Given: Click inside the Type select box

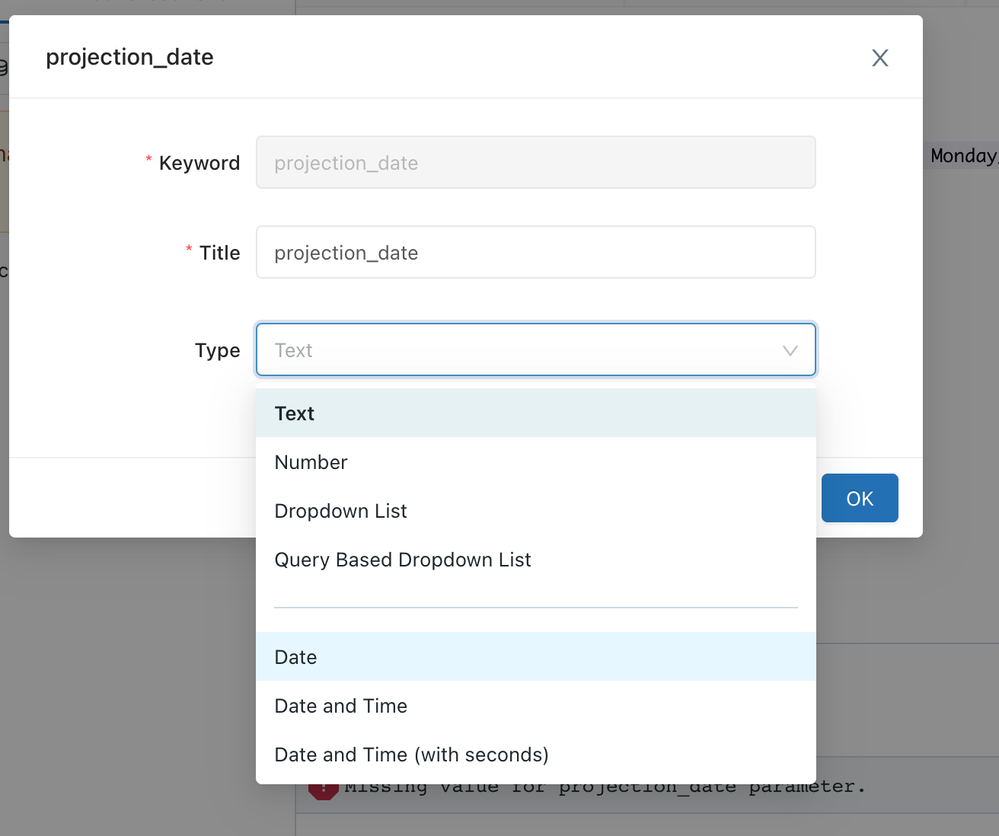Looking at the screenshot, I should 520,351.
